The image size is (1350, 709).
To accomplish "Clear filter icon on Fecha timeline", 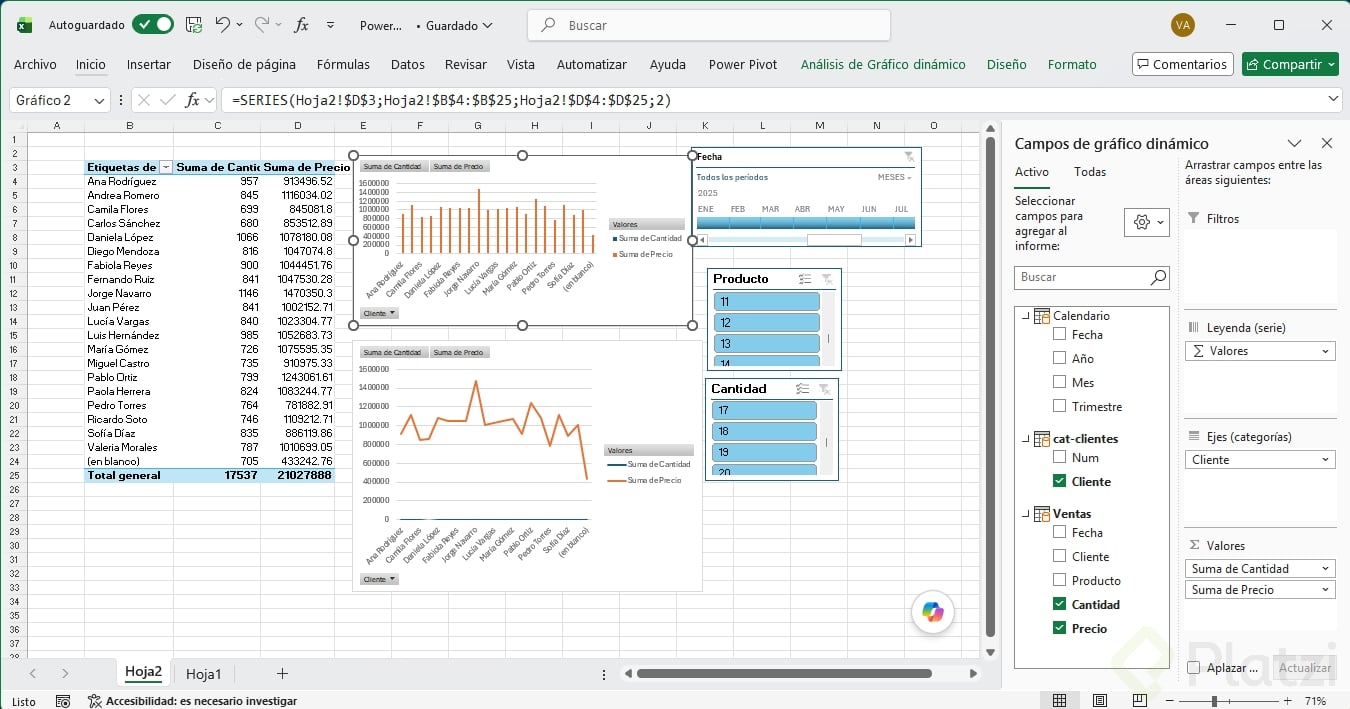I will pyautogui.click(x=909, y=157).
